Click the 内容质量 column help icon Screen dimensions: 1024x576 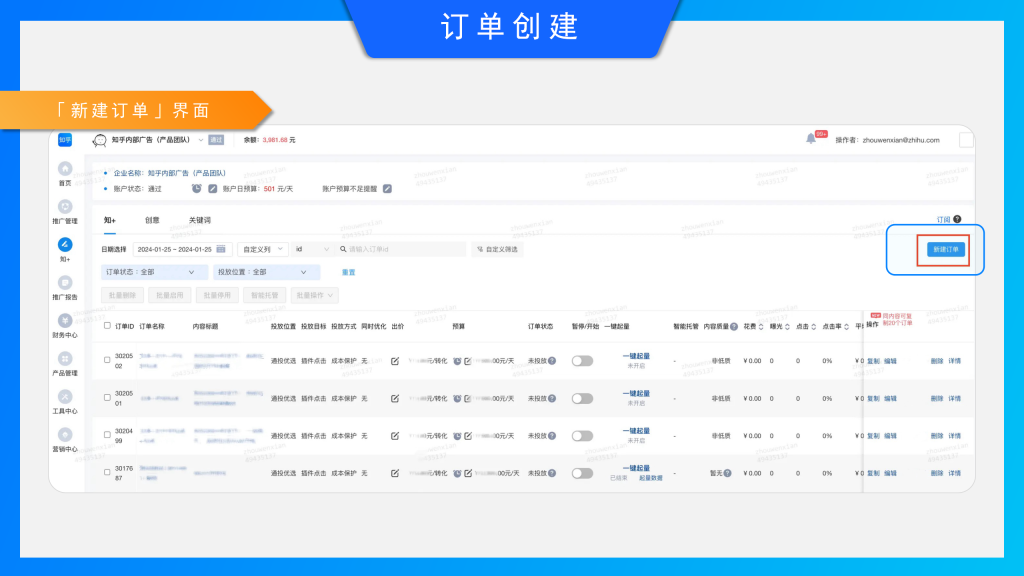[734, 327]
